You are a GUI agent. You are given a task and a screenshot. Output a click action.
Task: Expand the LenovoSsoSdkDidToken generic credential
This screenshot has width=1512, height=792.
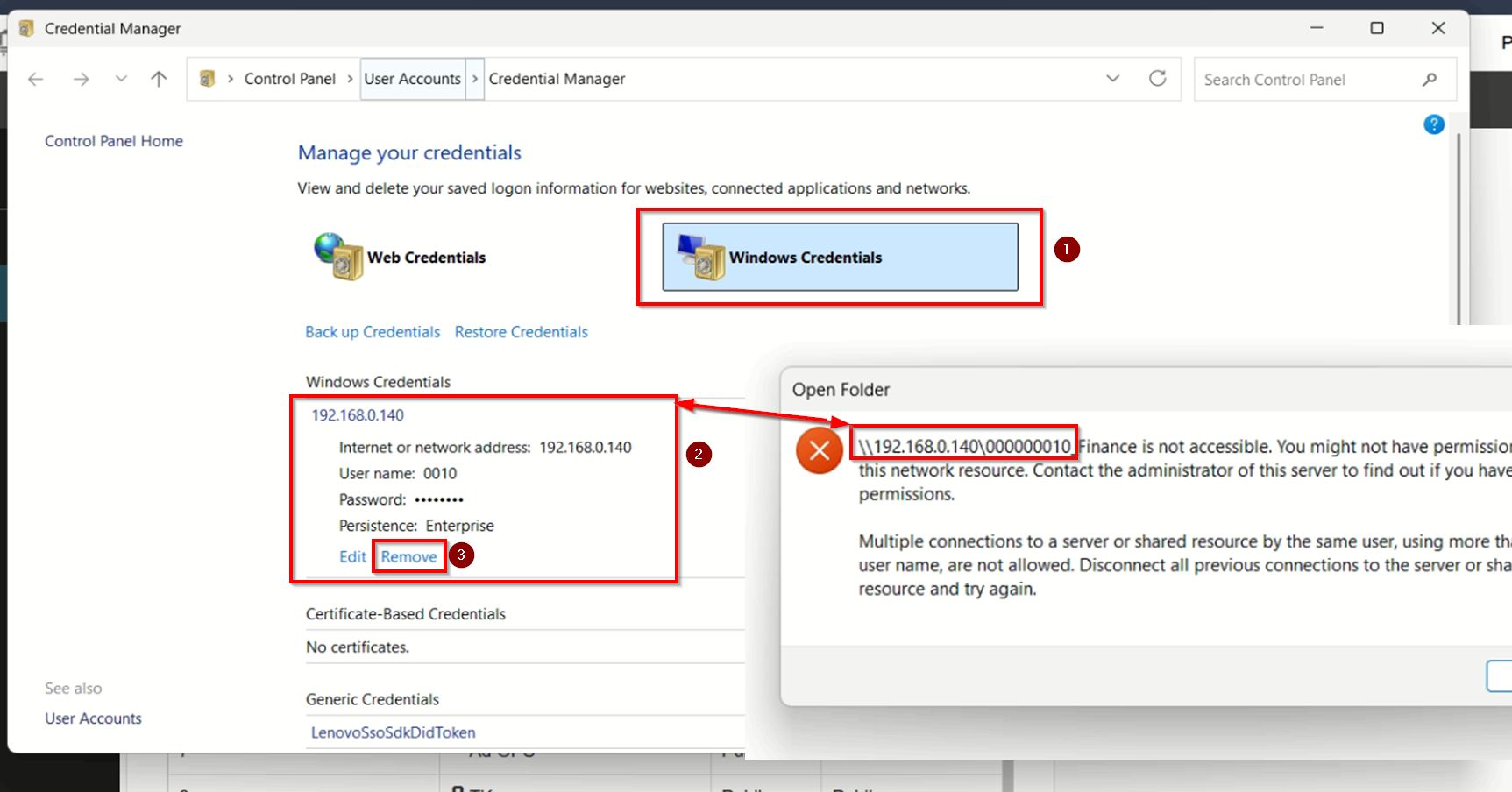tap(393, 732)
